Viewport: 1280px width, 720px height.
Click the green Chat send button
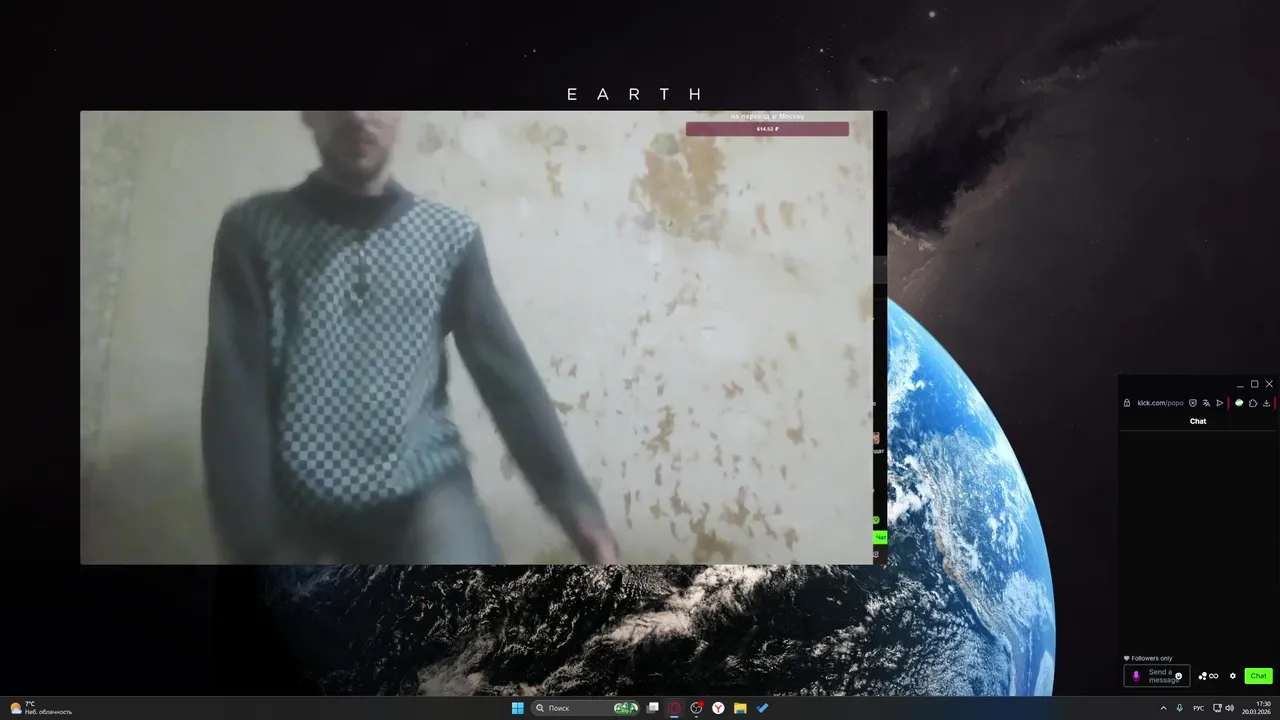coord(1258,676)
